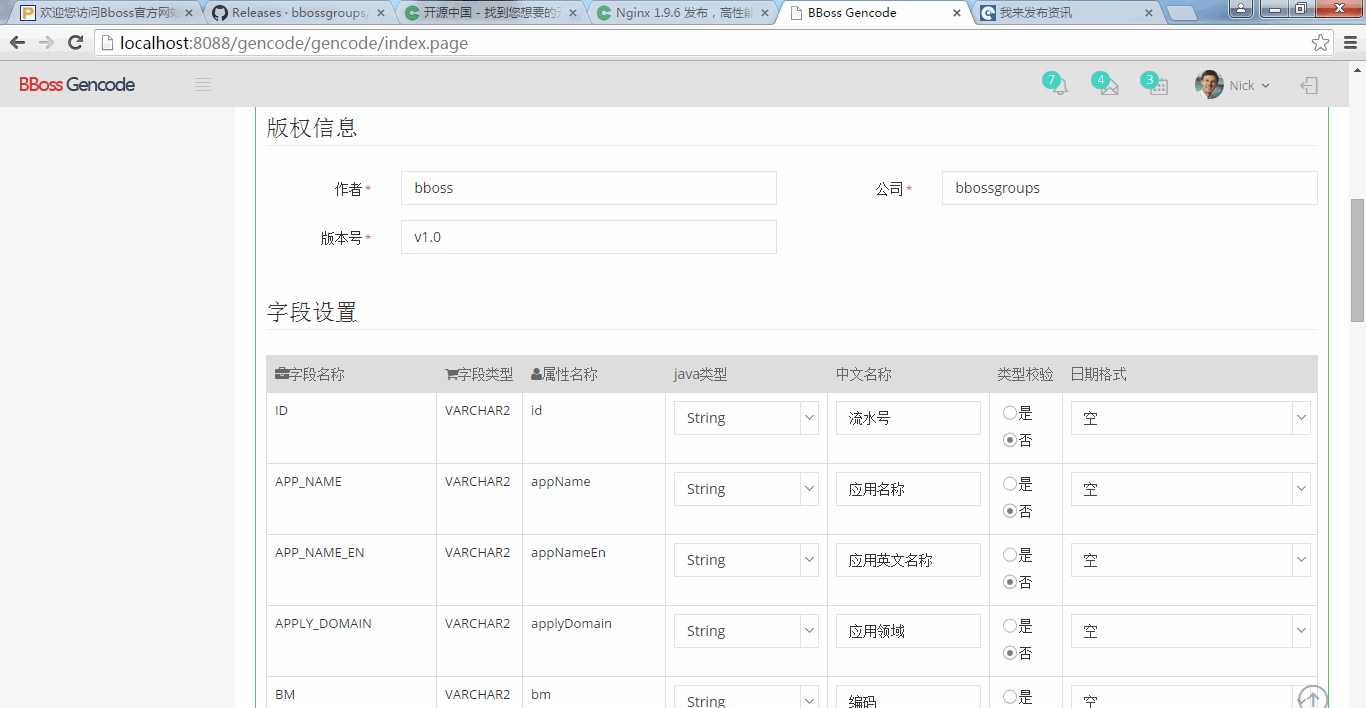
Task: Bookmark page with star icon
Action: click(1320, 43)
